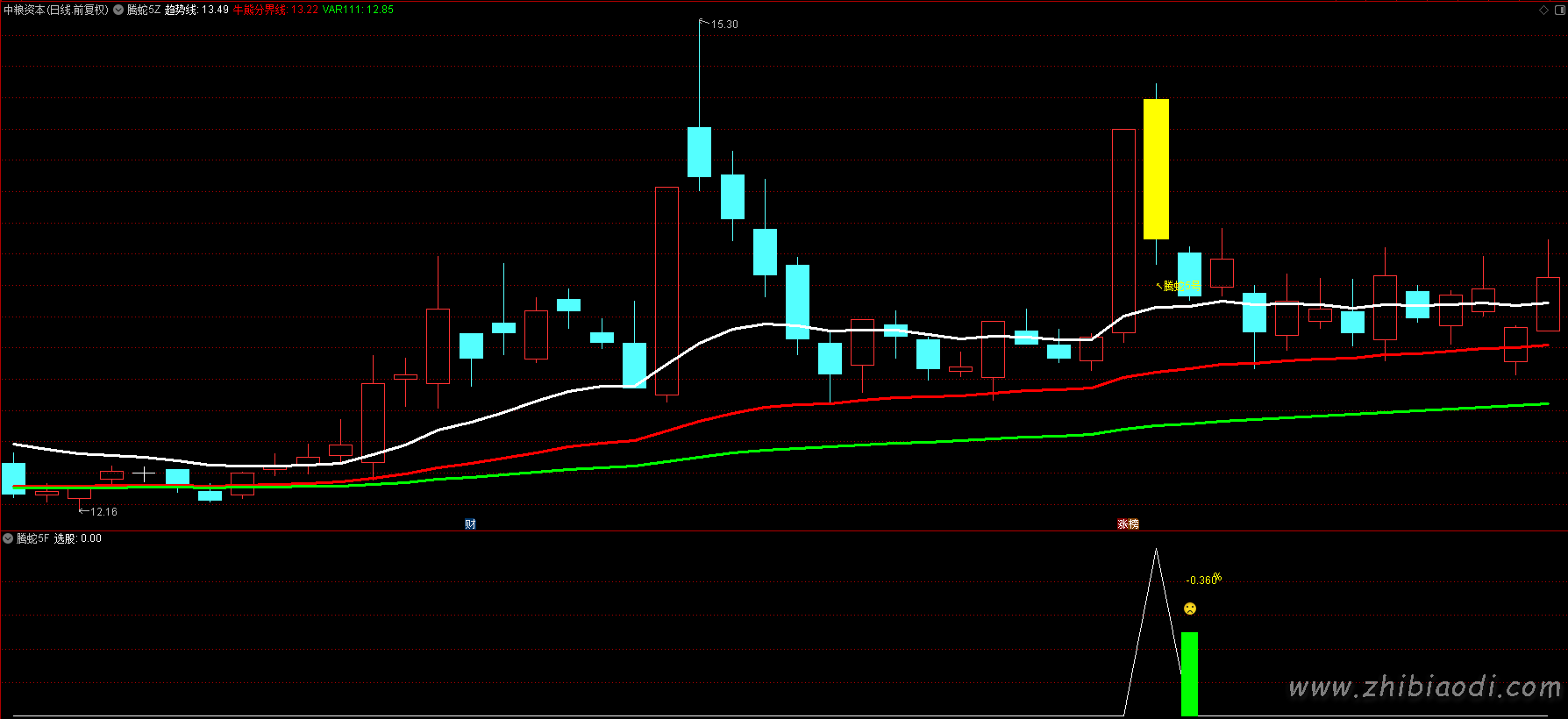1568x719 pixels.
Task: Click the www.zhibiaodi.com watermark link
Action: pos(1424,687)
